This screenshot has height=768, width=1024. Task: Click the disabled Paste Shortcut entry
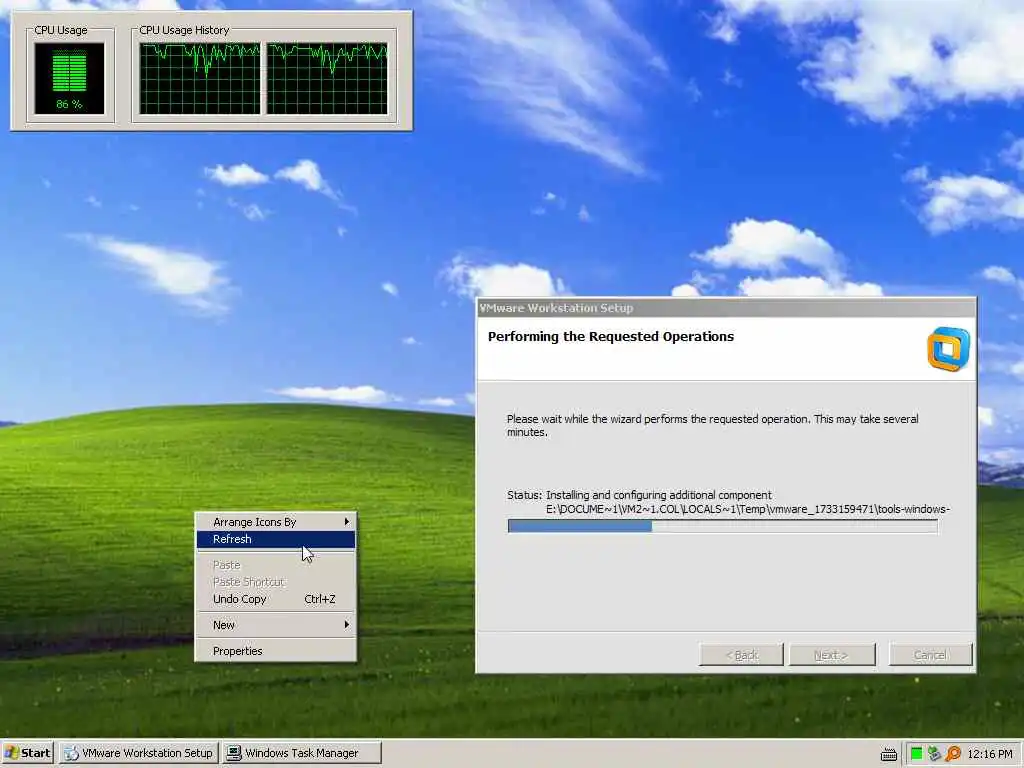(x=276, y=582)
